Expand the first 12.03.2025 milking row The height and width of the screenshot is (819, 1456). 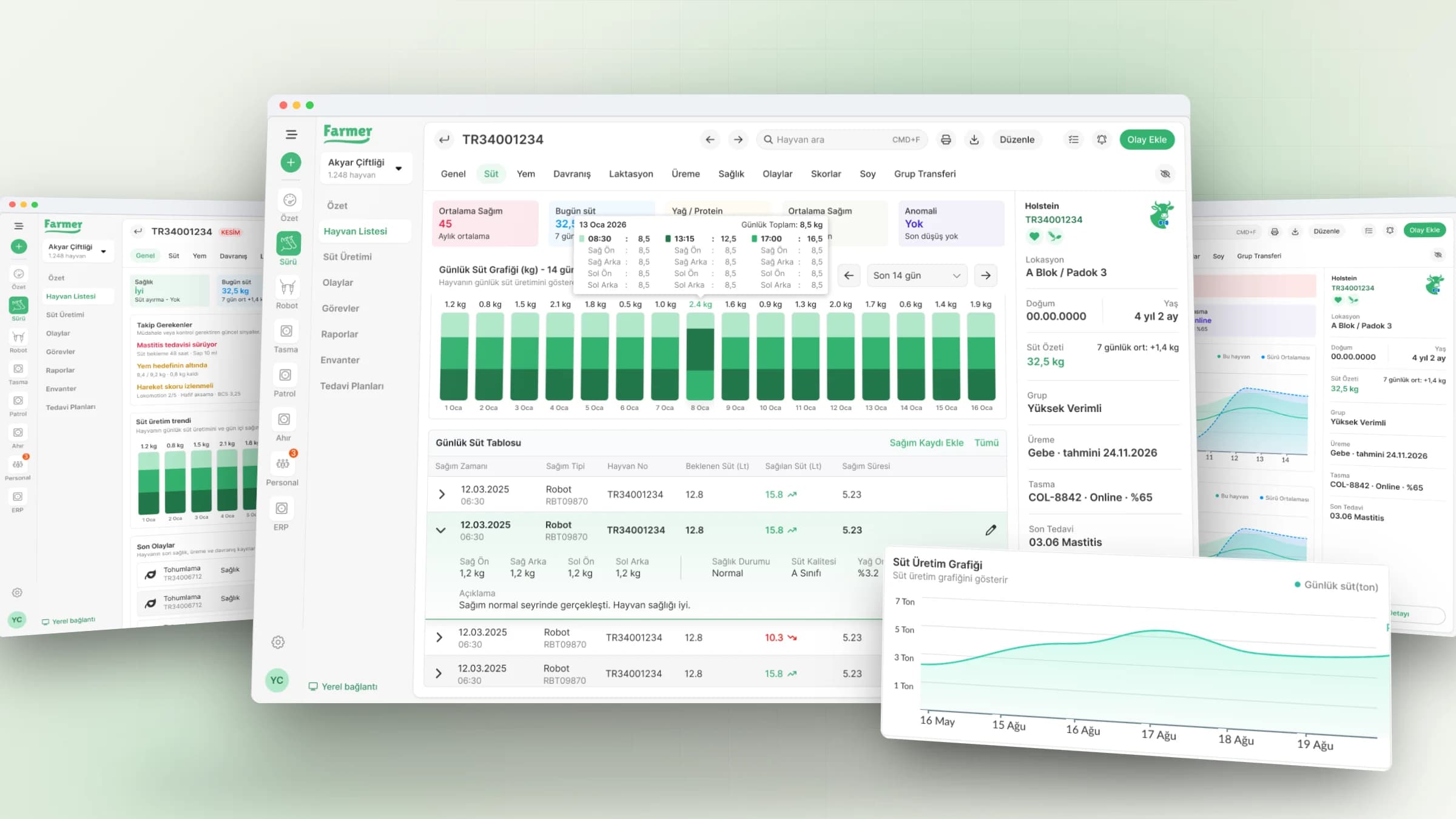pyautogui.click(x=442, y=494)
